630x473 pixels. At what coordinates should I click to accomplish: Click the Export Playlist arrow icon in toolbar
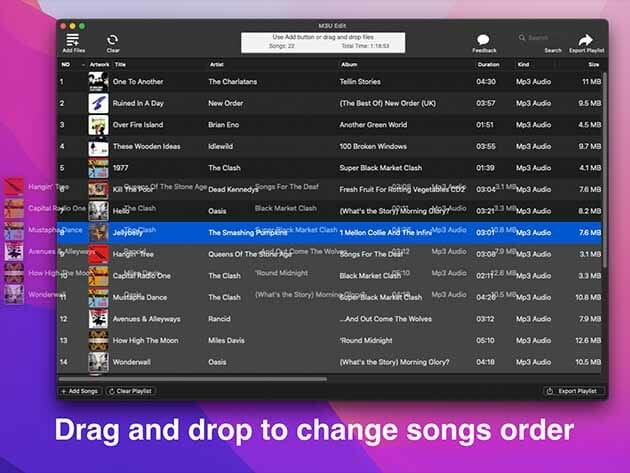(x=585, y=39)
